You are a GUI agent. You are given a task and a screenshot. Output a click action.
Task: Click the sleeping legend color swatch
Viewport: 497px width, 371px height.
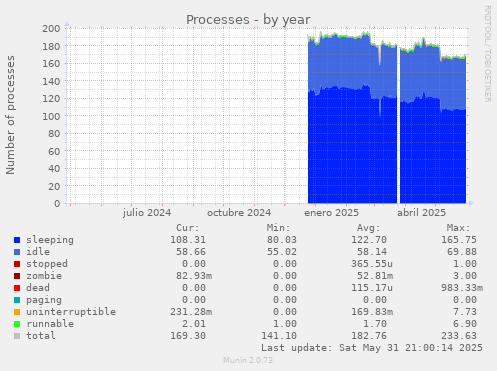click(x=17, y=240)
